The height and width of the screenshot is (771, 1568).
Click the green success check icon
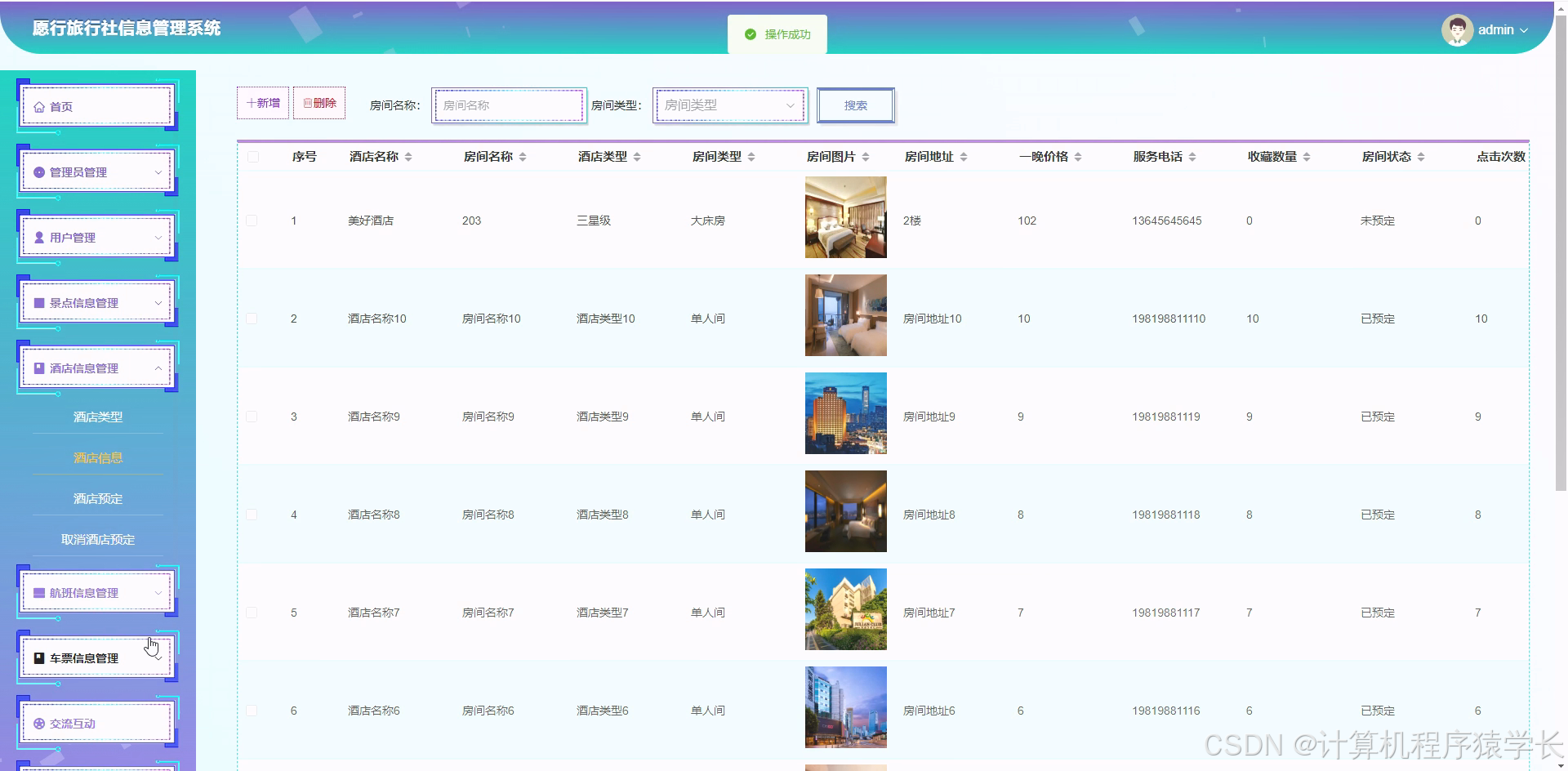(751, 34)
